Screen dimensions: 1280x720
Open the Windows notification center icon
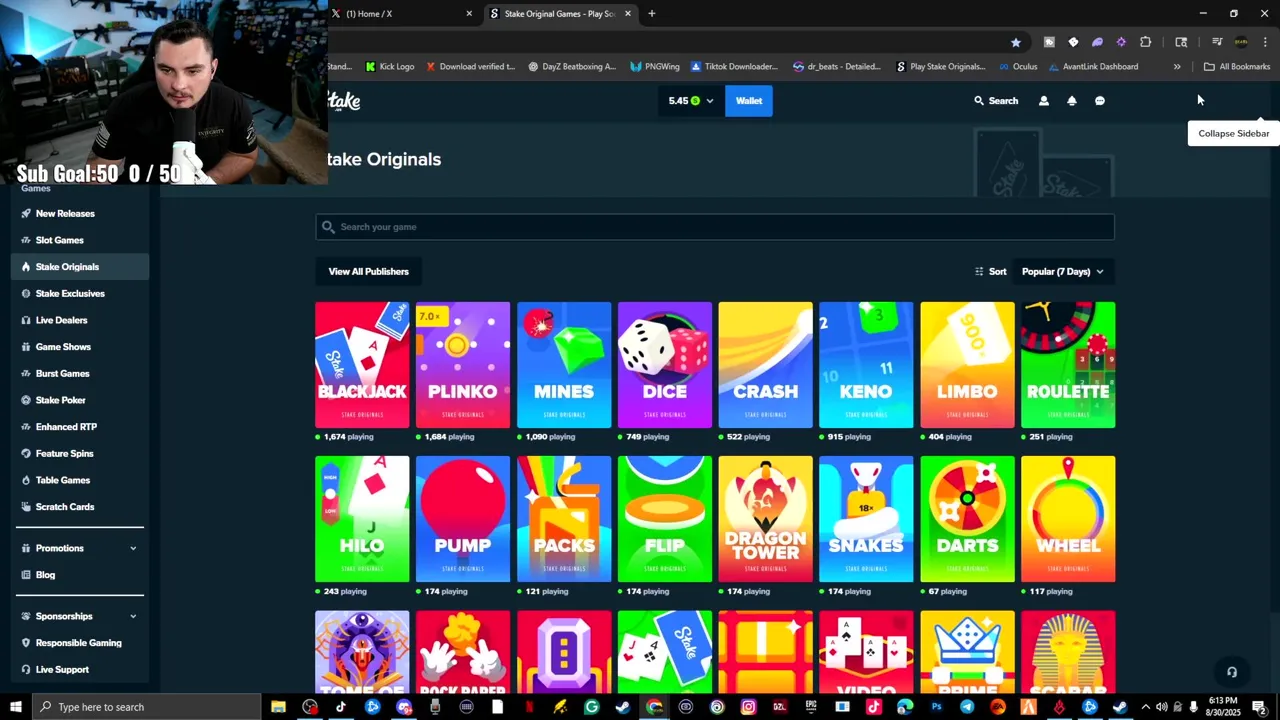pos(1259,707)
